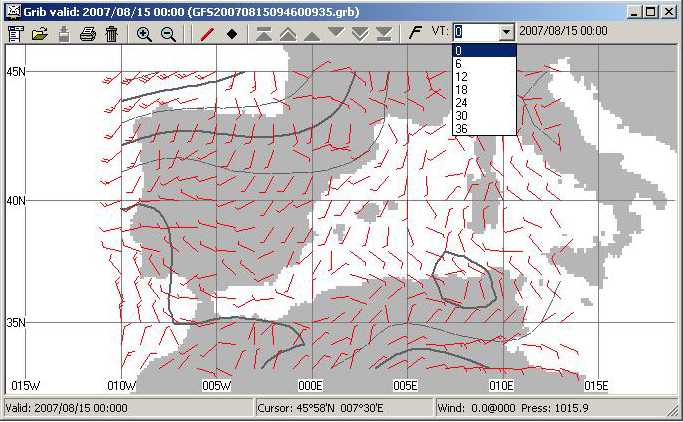683x422 pixels.
Task: Maximize the Grib window
Action: coord(651,11)
